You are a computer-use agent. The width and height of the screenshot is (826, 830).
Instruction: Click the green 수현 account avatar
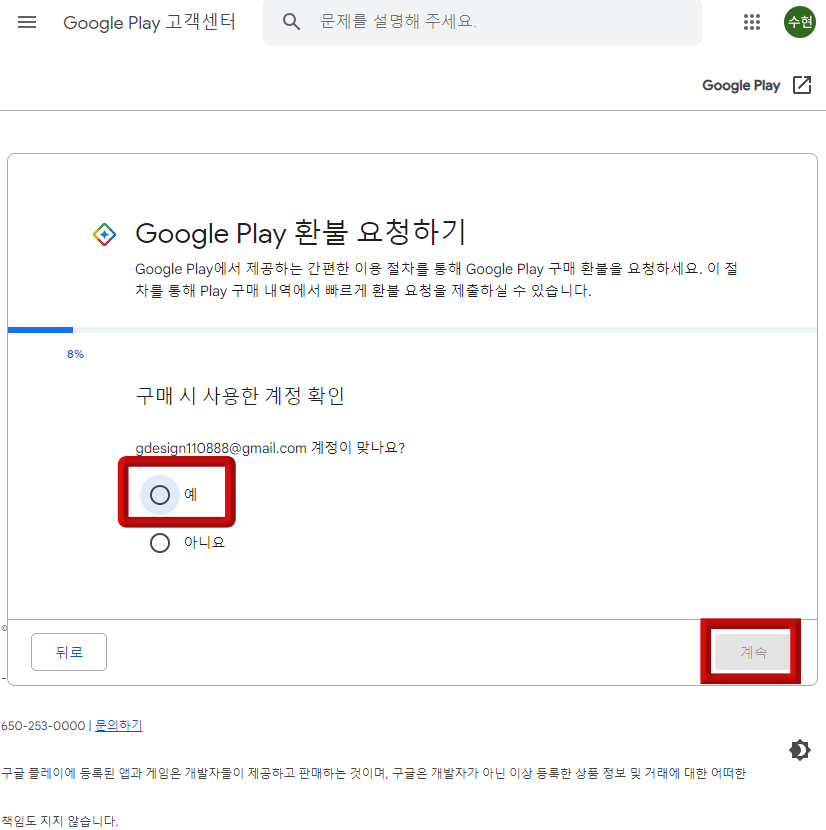click(x=799, y=21)
